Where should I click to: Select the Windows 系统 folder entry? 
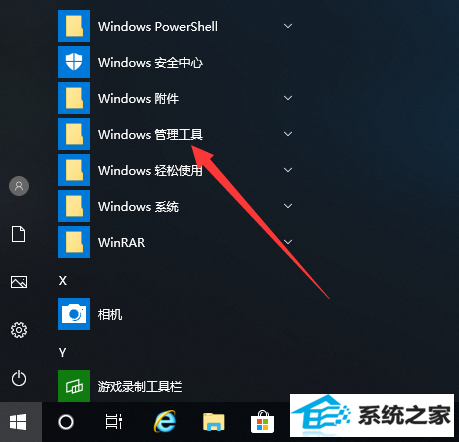[177, 206]
